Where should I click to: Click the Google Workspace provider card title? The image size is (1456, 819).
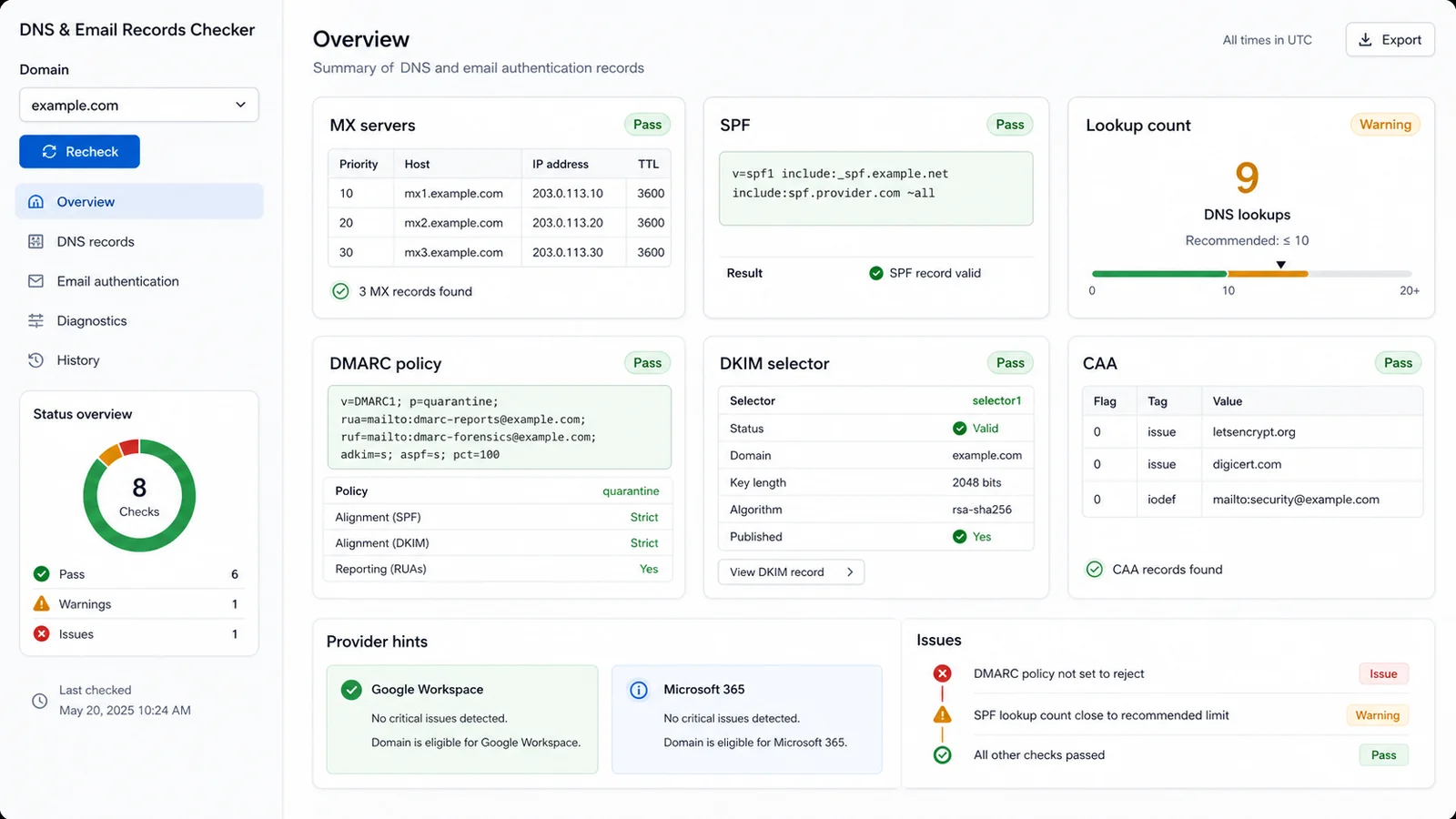(x=427, y=690)
